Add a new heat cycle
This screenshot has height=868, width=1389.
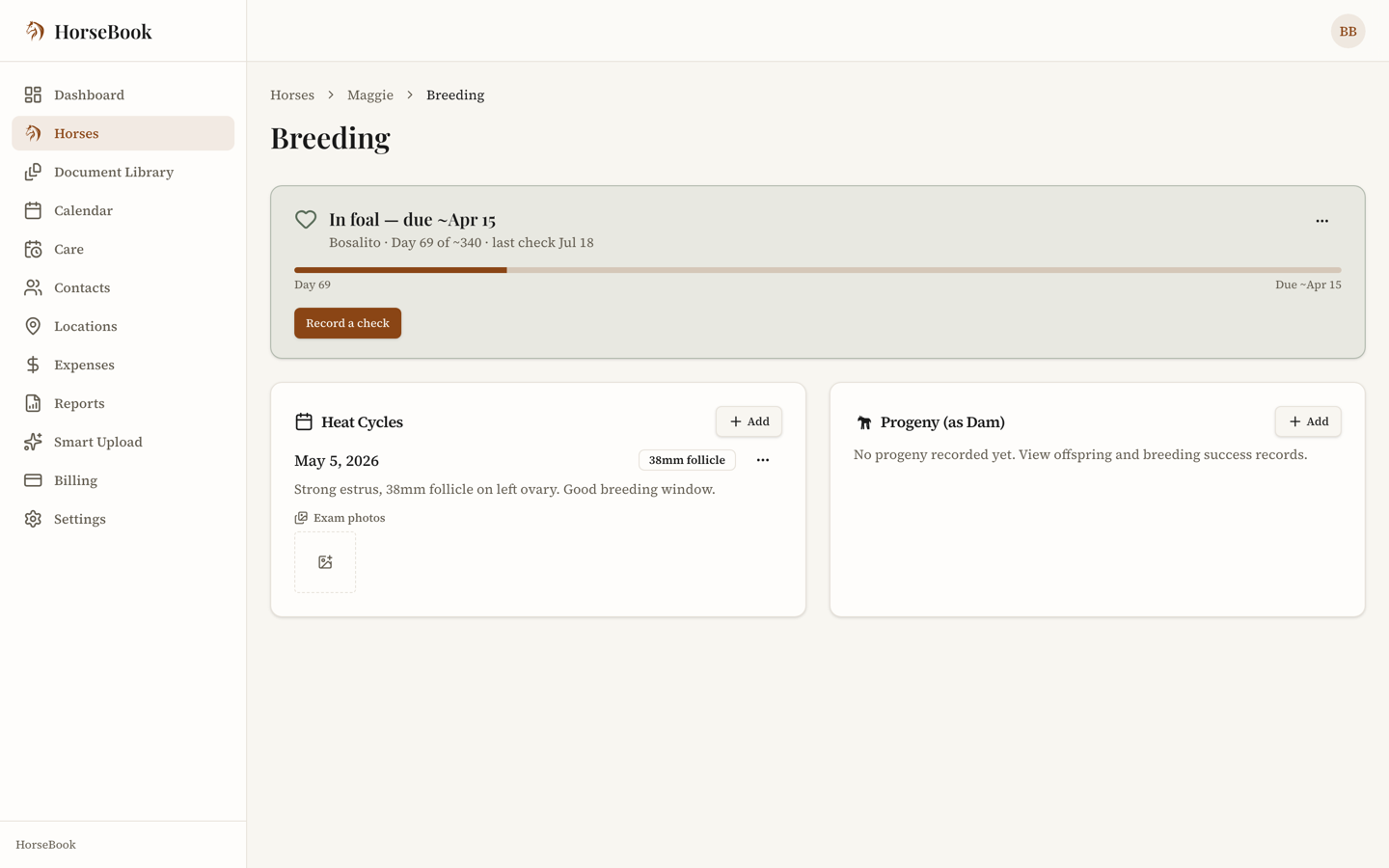coord(749,421)
